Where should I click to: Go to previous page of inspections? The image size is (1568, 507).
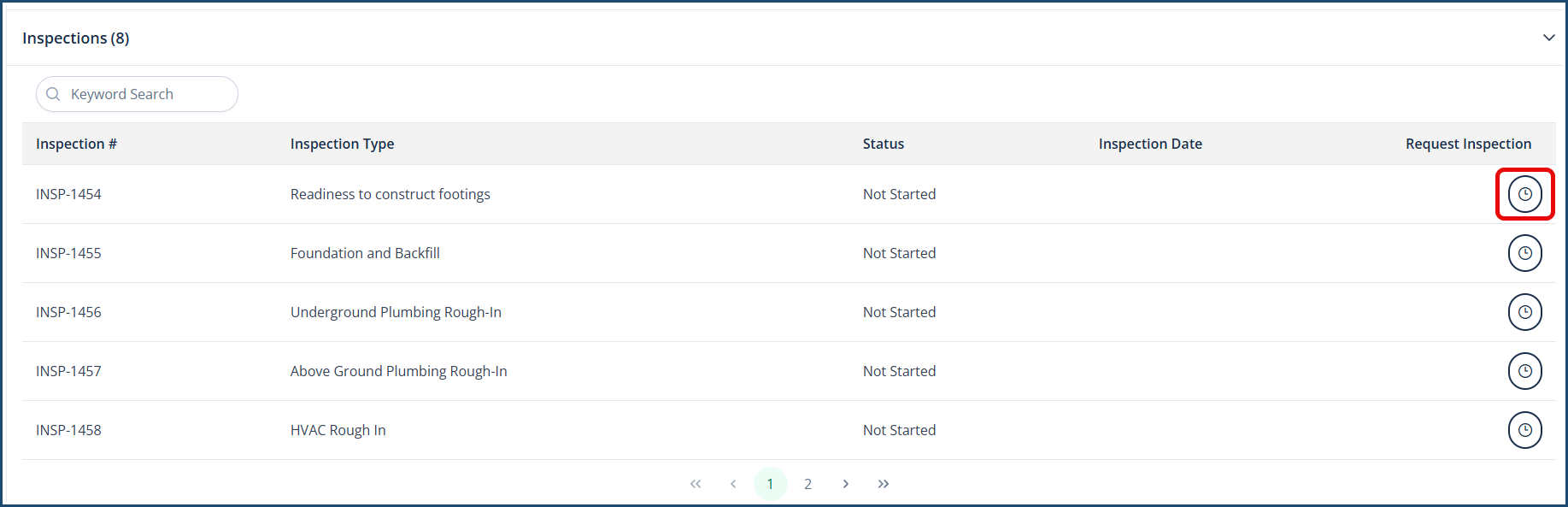(733, 484)
